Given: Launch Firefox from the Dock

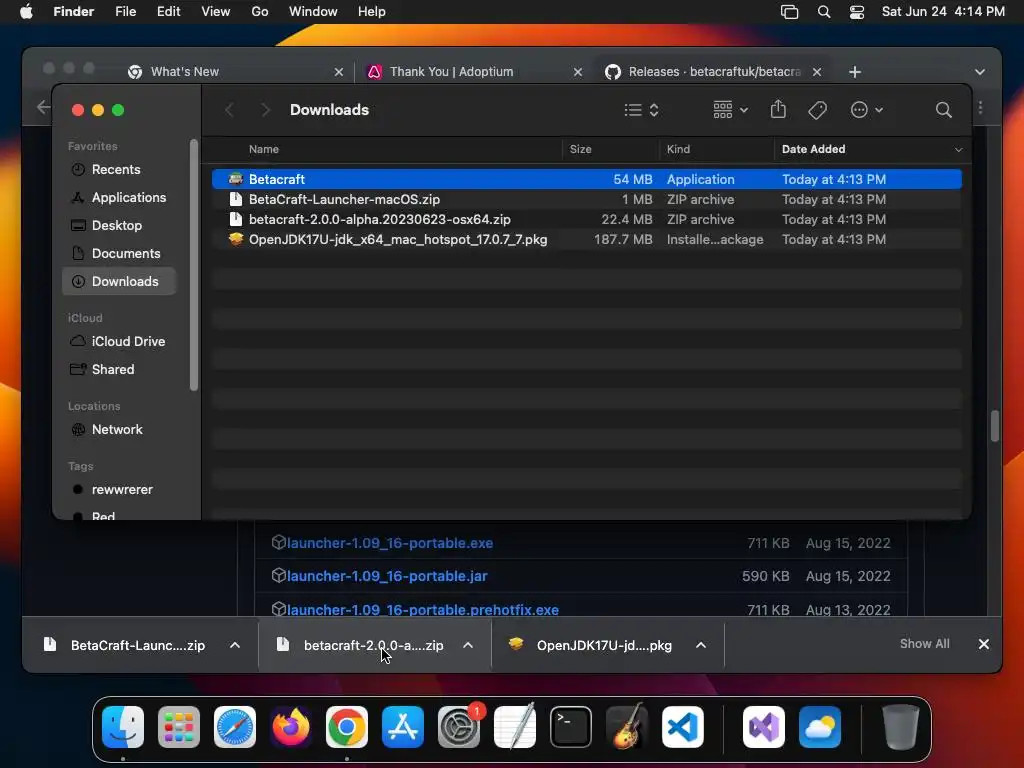Looking at the screenshot, I should pos(291,727).
